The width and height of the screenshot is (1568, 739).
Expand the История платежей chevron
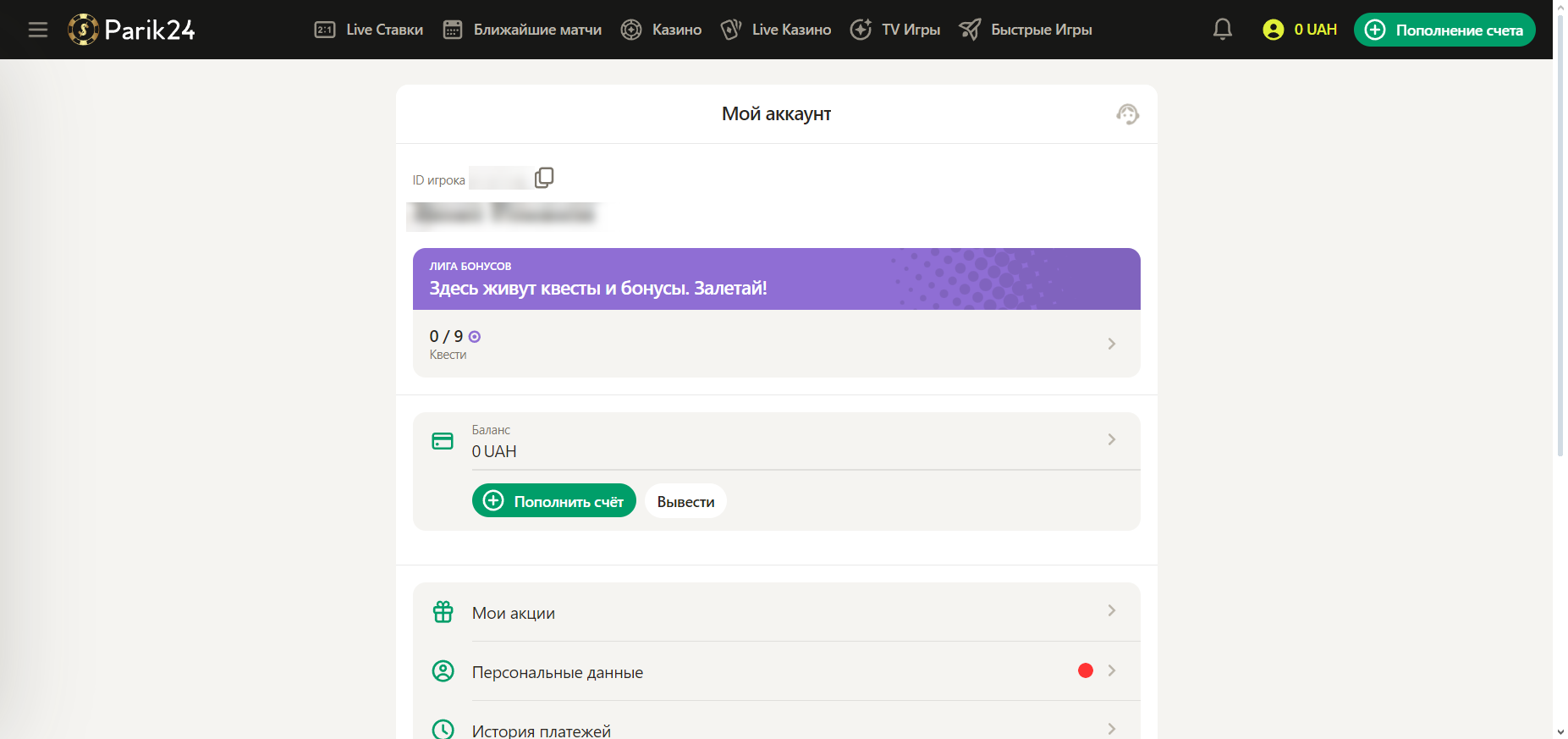click(1112, 729)
